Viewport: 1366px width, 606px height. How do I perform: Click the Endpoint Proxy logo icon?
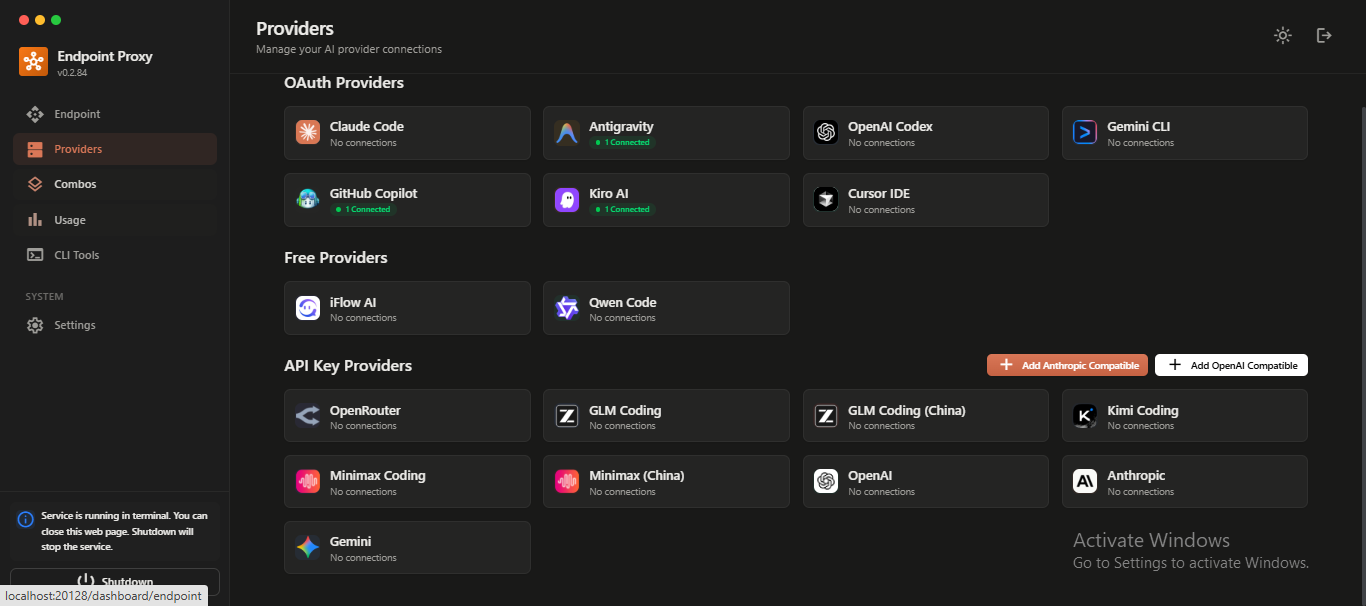[33, 61]
